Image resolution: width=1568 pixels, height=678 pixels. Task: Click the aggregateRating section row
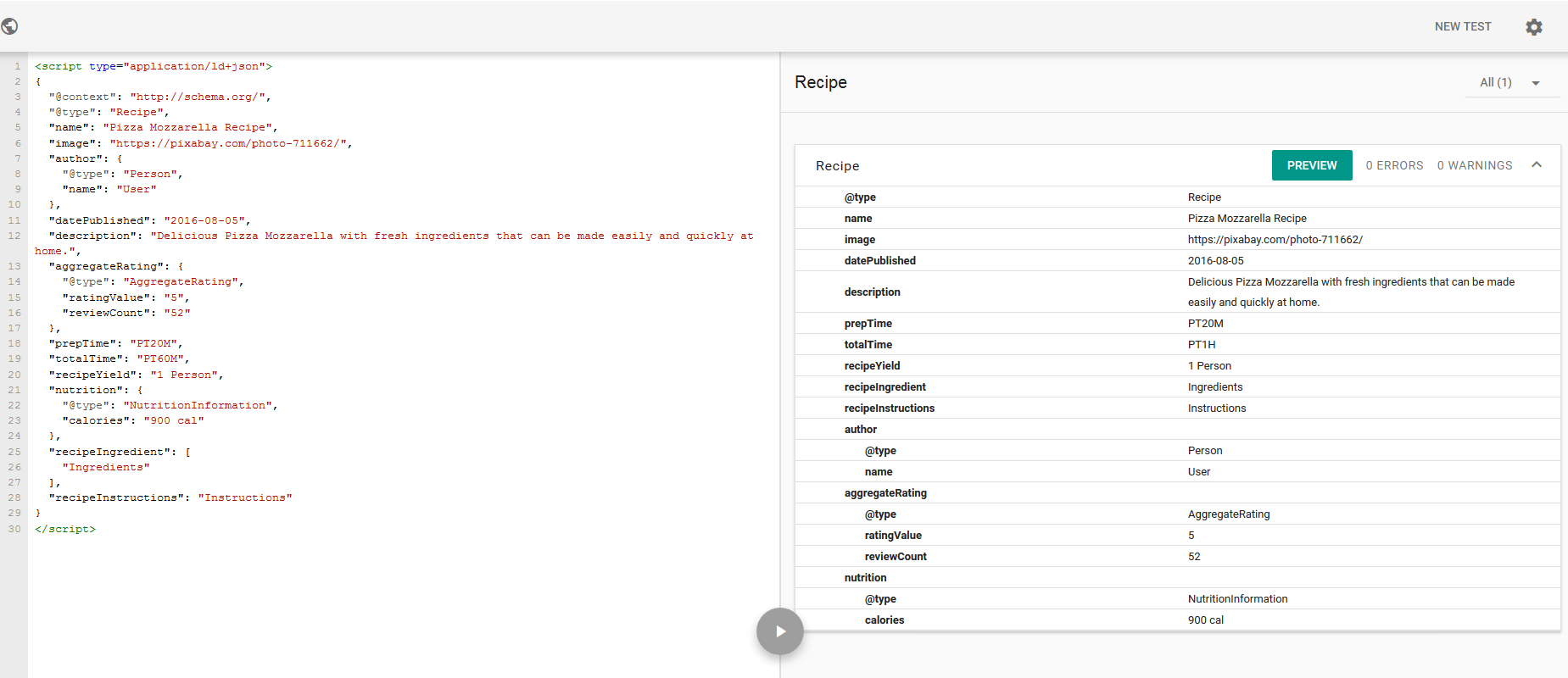click(1177, 493)
